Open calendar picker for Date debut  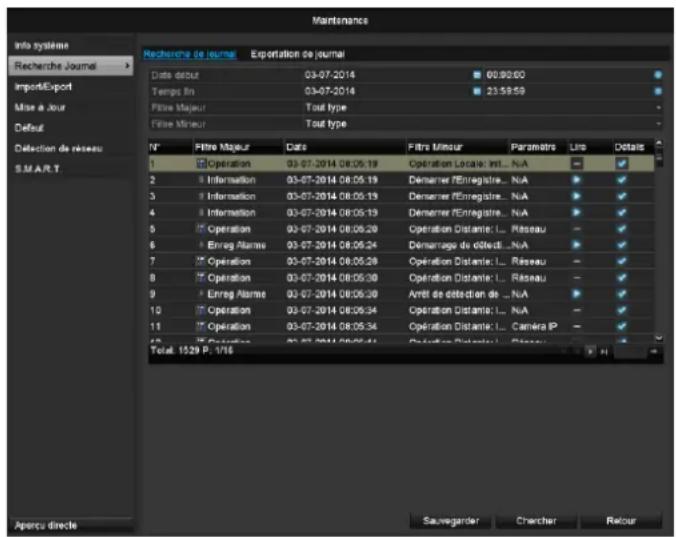point(476,75)
